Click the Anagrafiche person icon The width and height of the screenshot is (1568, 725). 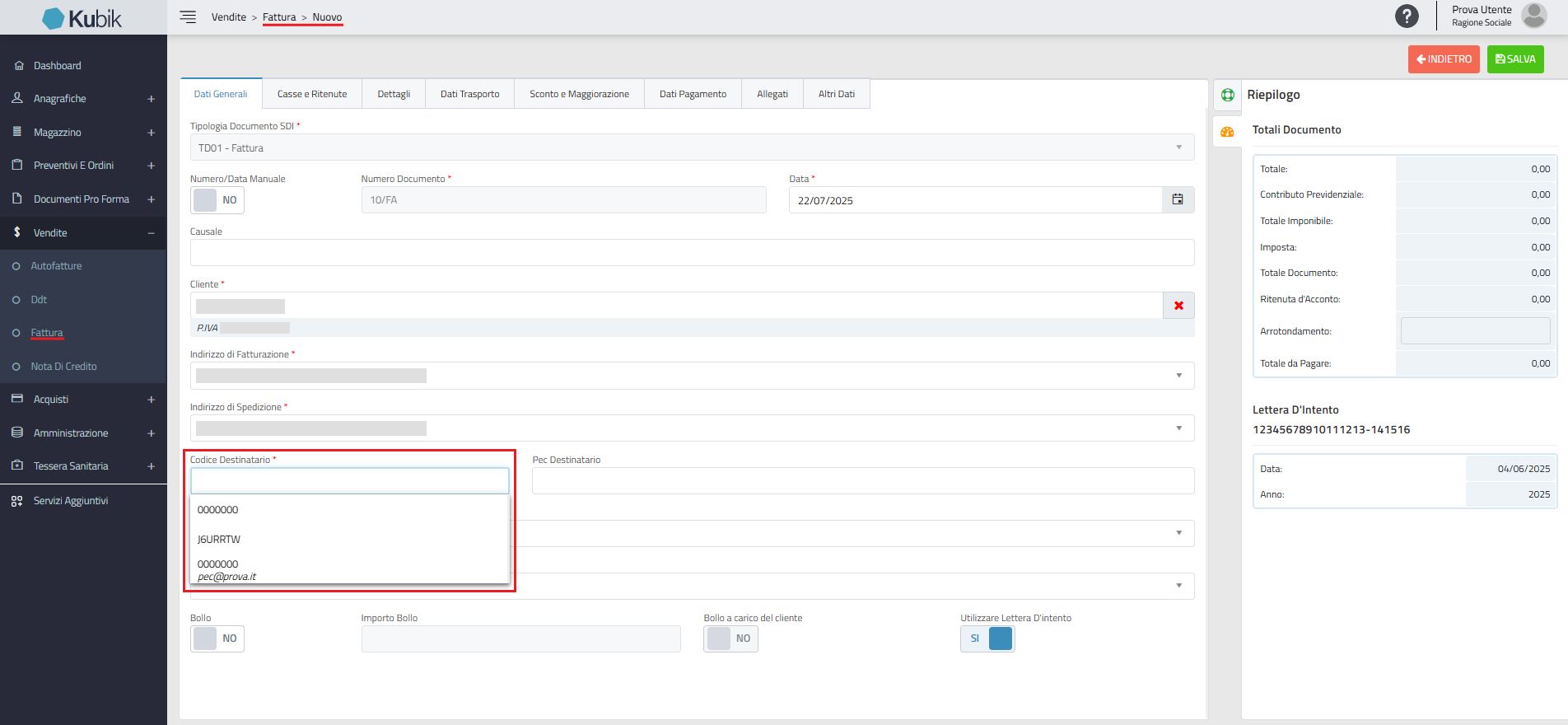click(x=17, y=98)
